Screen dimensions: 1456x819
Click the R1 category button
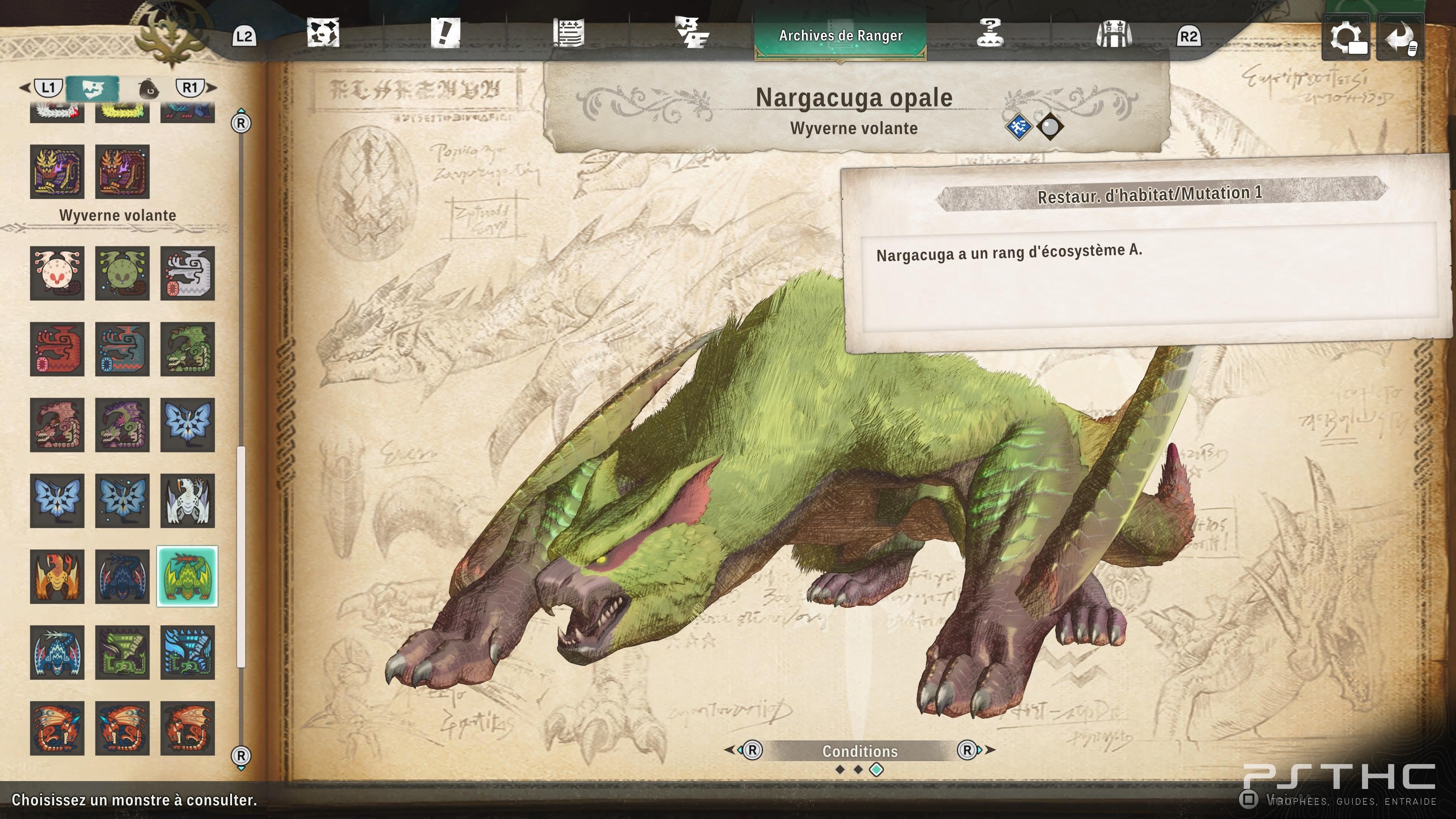(x=190, y=88)
